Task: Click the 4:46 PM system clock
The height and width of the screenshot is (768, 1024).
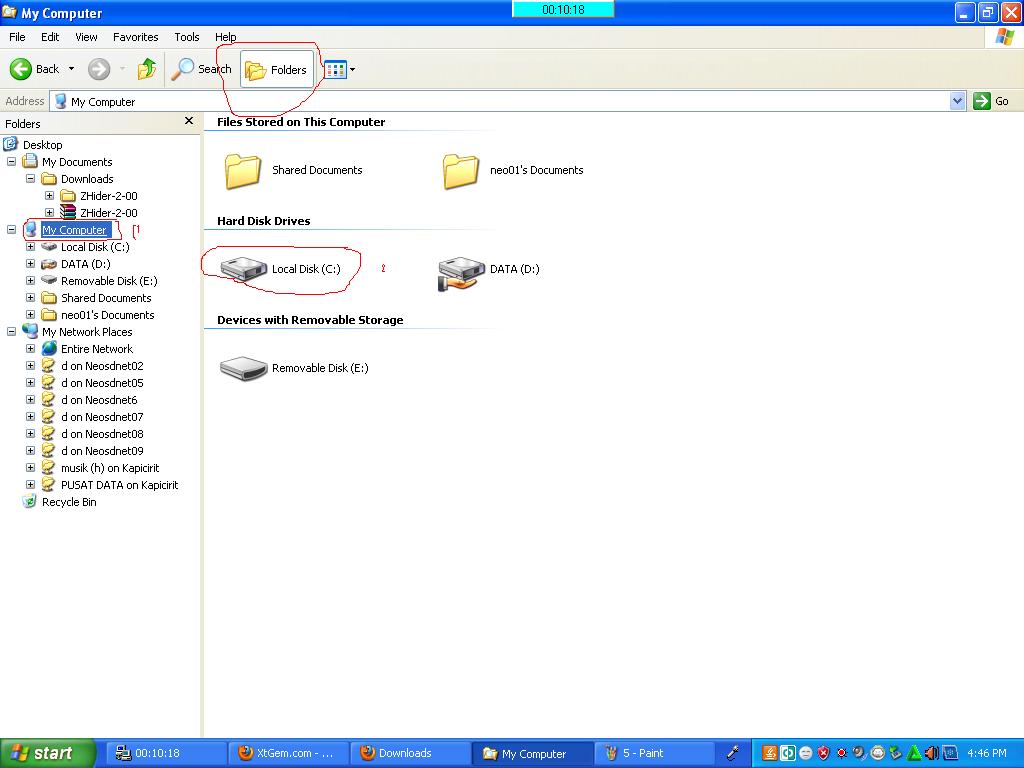Action: click(987, 753)
